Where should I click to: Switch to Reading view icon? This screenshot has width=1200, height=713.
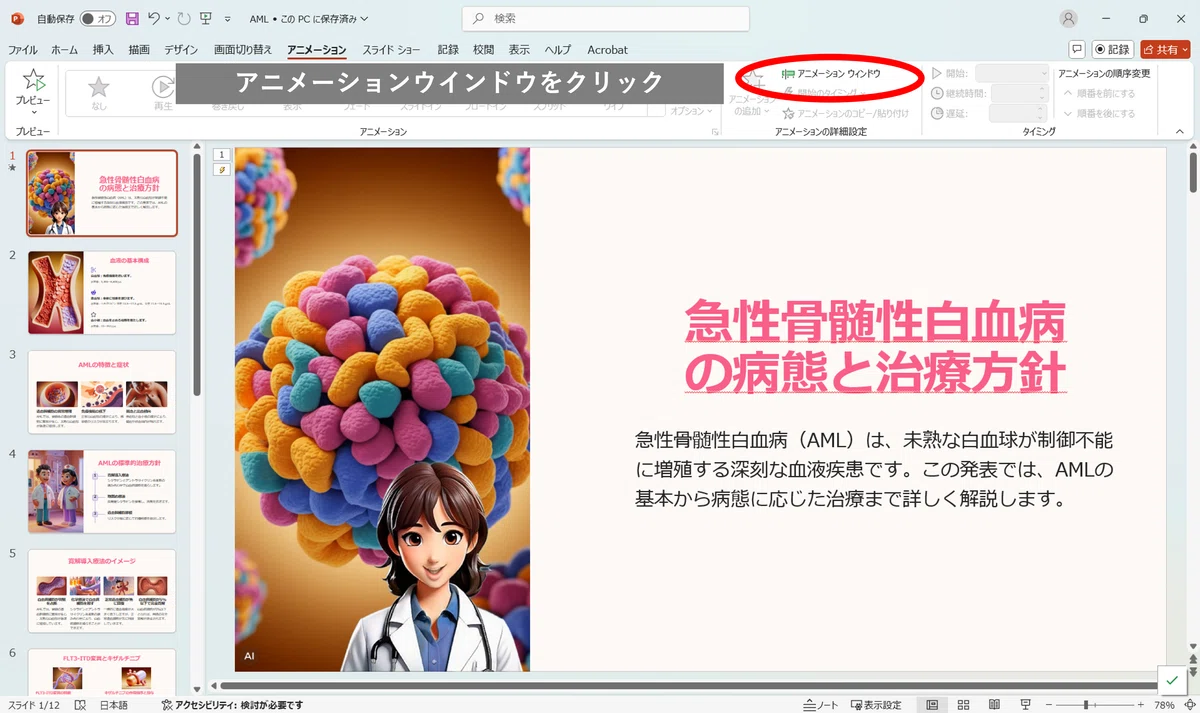[x=995, y=705]
